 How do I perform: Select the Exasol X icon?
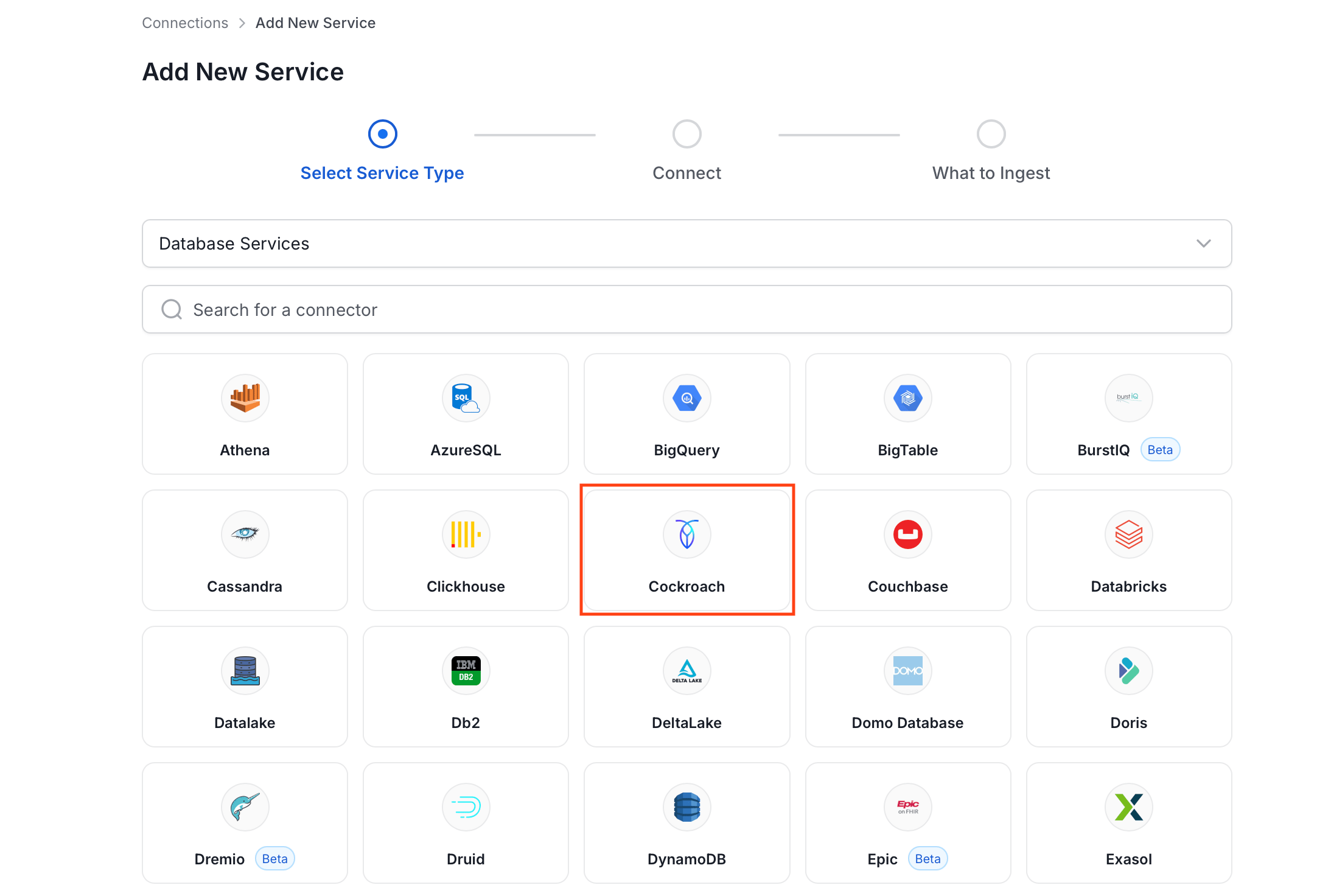pyautogui.click(x=1128, y=807)
